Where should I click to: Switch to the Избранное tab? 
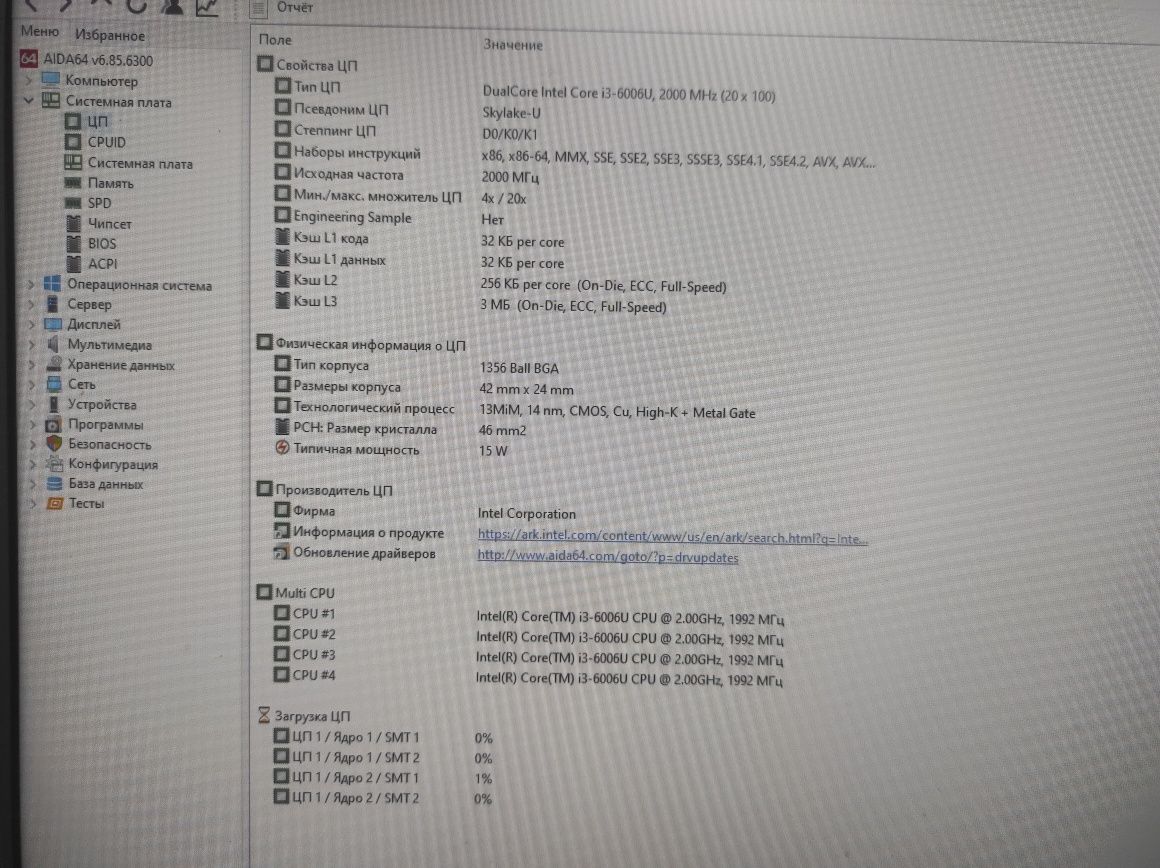109,35
